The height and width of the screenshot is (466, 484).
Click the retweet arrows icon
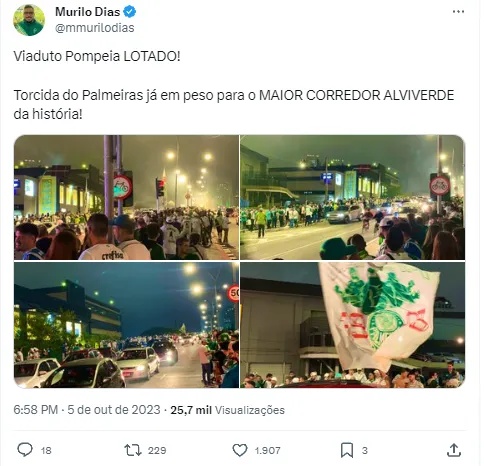click(133, 450)
